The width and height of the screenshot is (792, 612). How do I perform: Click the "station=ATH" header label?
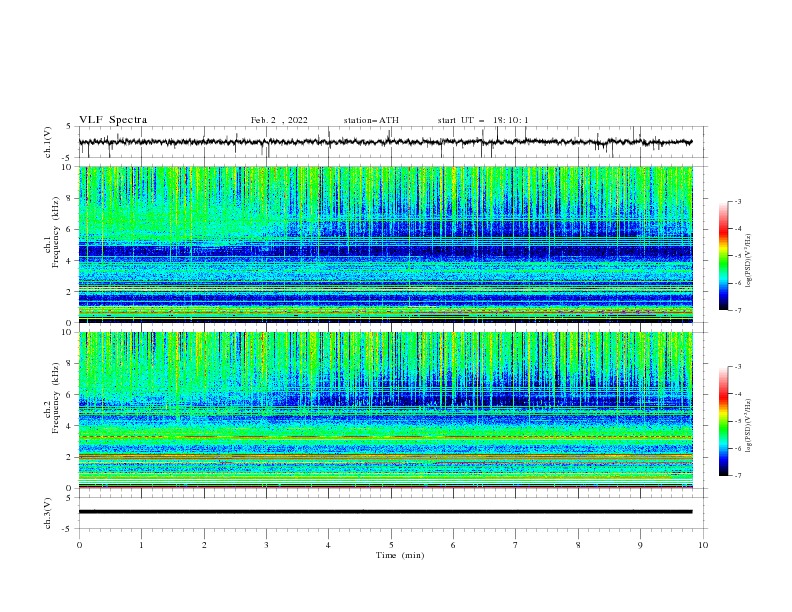tap(371, 120)
